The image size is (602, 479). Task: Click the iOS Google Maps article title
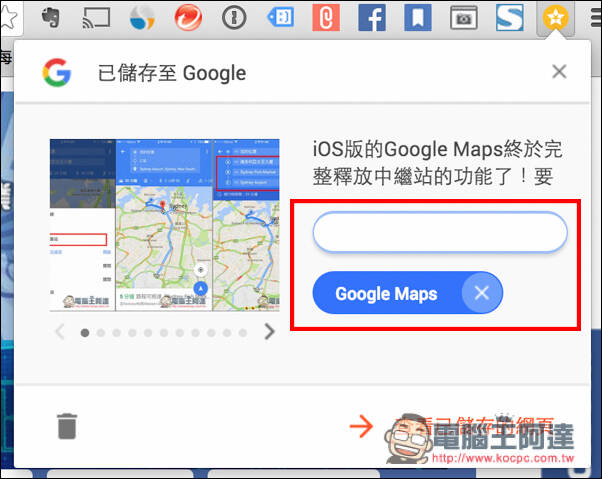pos(437,163)
